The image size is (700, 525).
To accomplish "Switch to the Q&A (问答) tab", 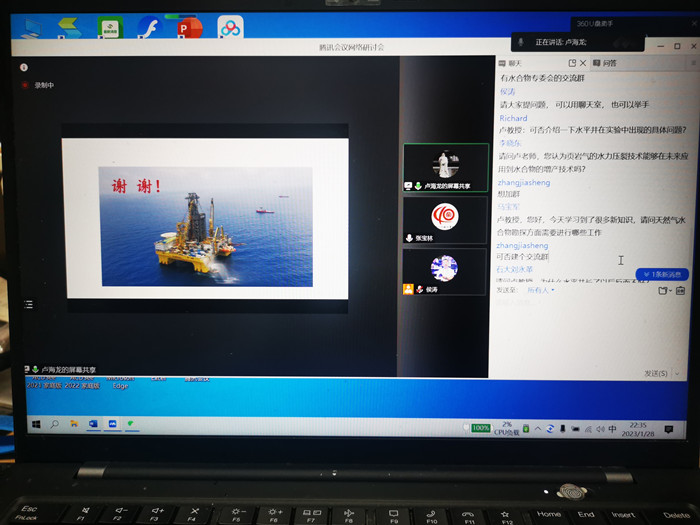I will pyautogui.click(x=605, y=63).
